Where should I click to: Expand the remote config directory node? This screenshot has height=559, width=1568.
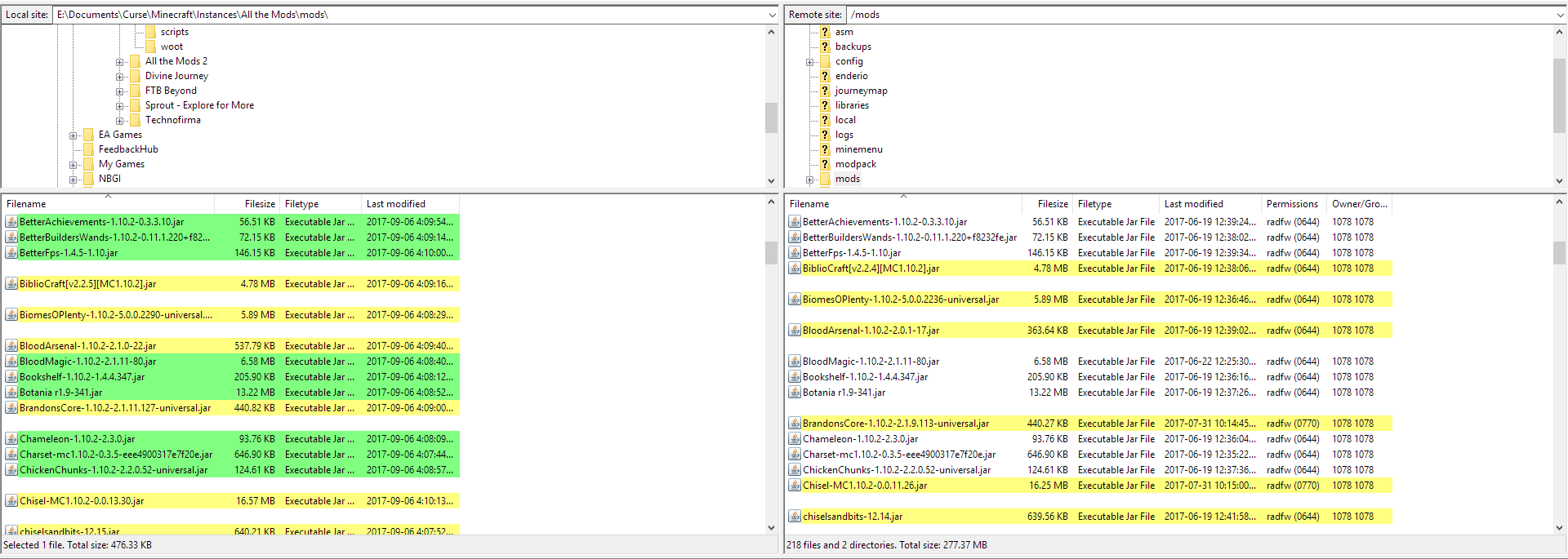click(x=809, y=62)
